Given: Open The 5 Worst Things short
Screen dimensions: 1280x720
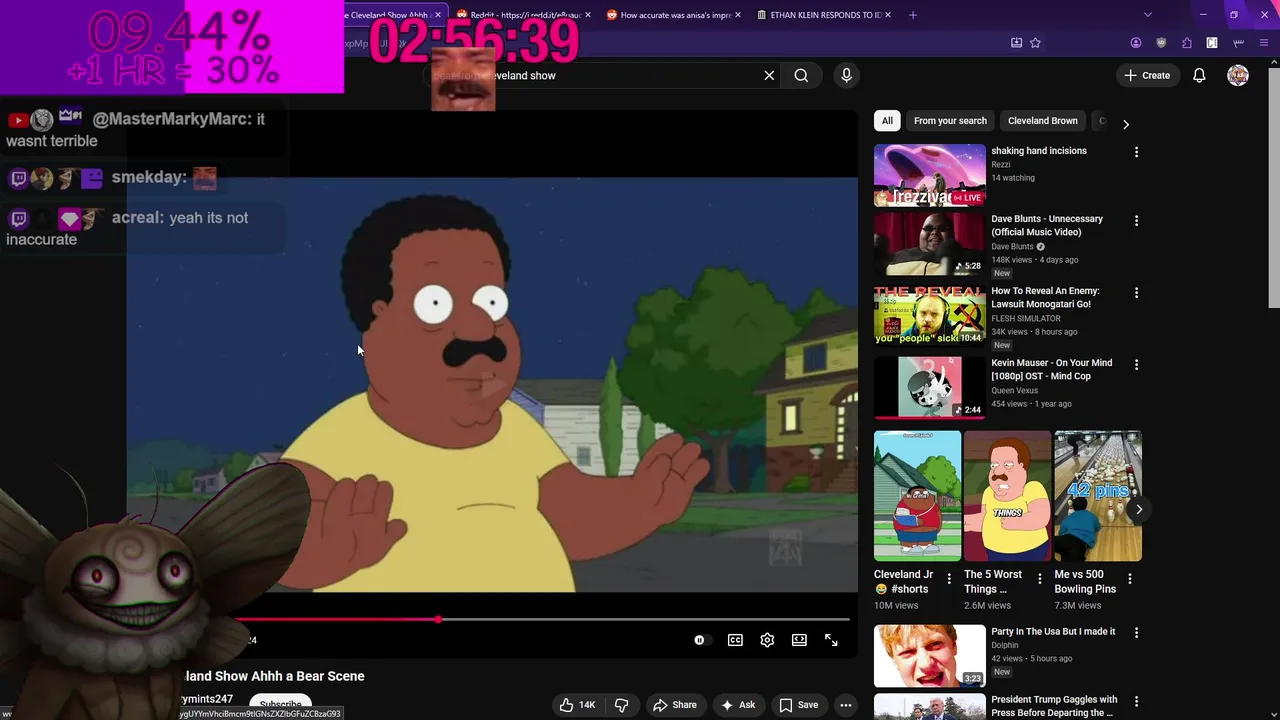Looking at the screenshot, I should pyautogui.click(x=1007, y=496).
